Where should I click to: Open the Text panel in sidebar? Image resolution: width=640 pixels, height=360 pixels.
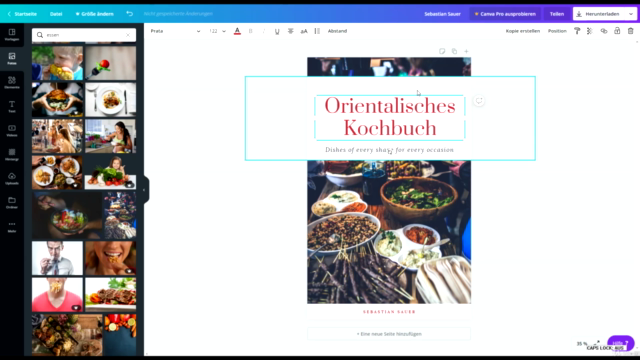click(12, 107)
